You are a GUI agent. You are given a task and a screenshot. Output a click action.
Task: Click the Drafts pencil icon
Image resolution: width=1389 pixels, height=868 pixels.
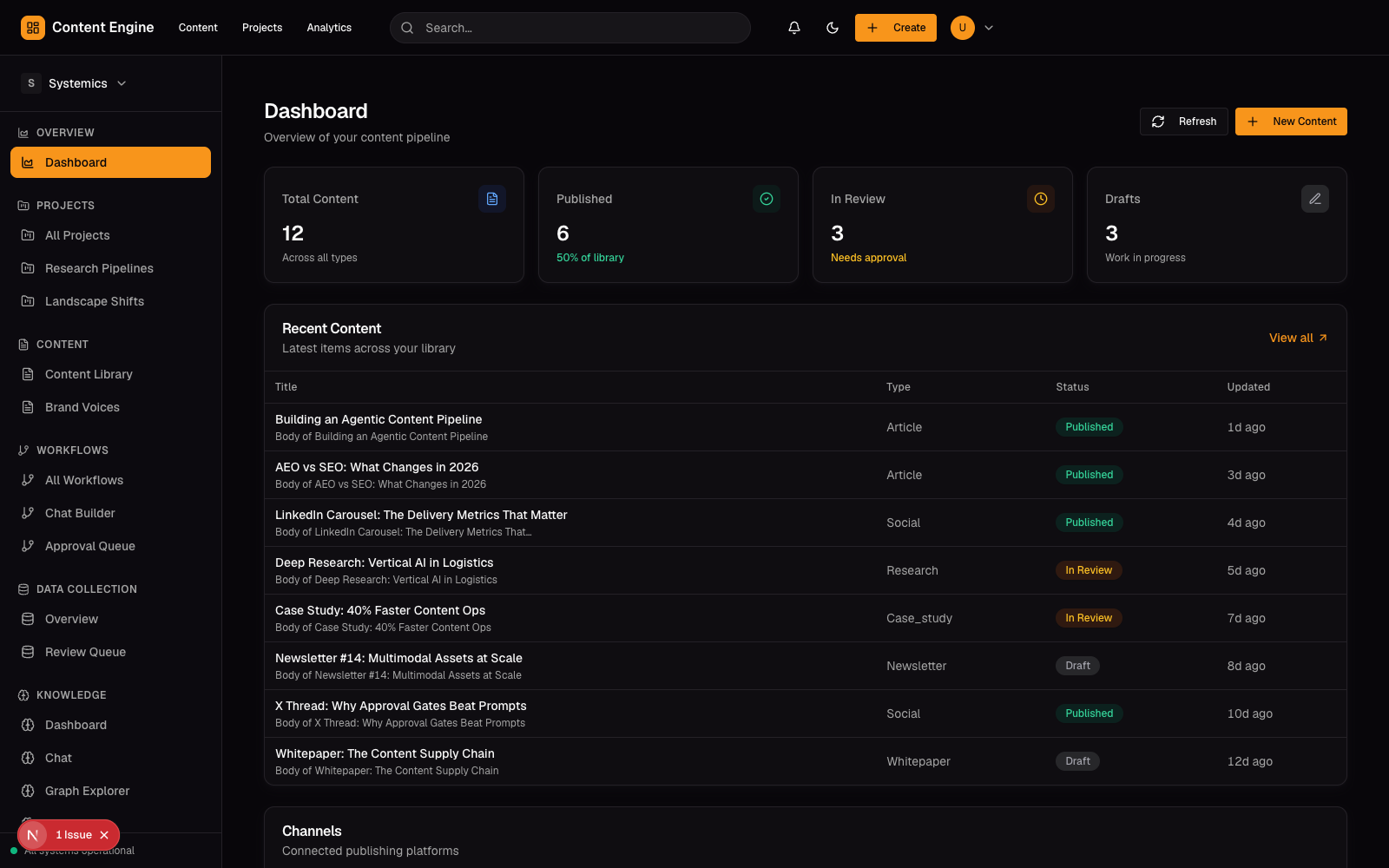(x=1315, y=199)
